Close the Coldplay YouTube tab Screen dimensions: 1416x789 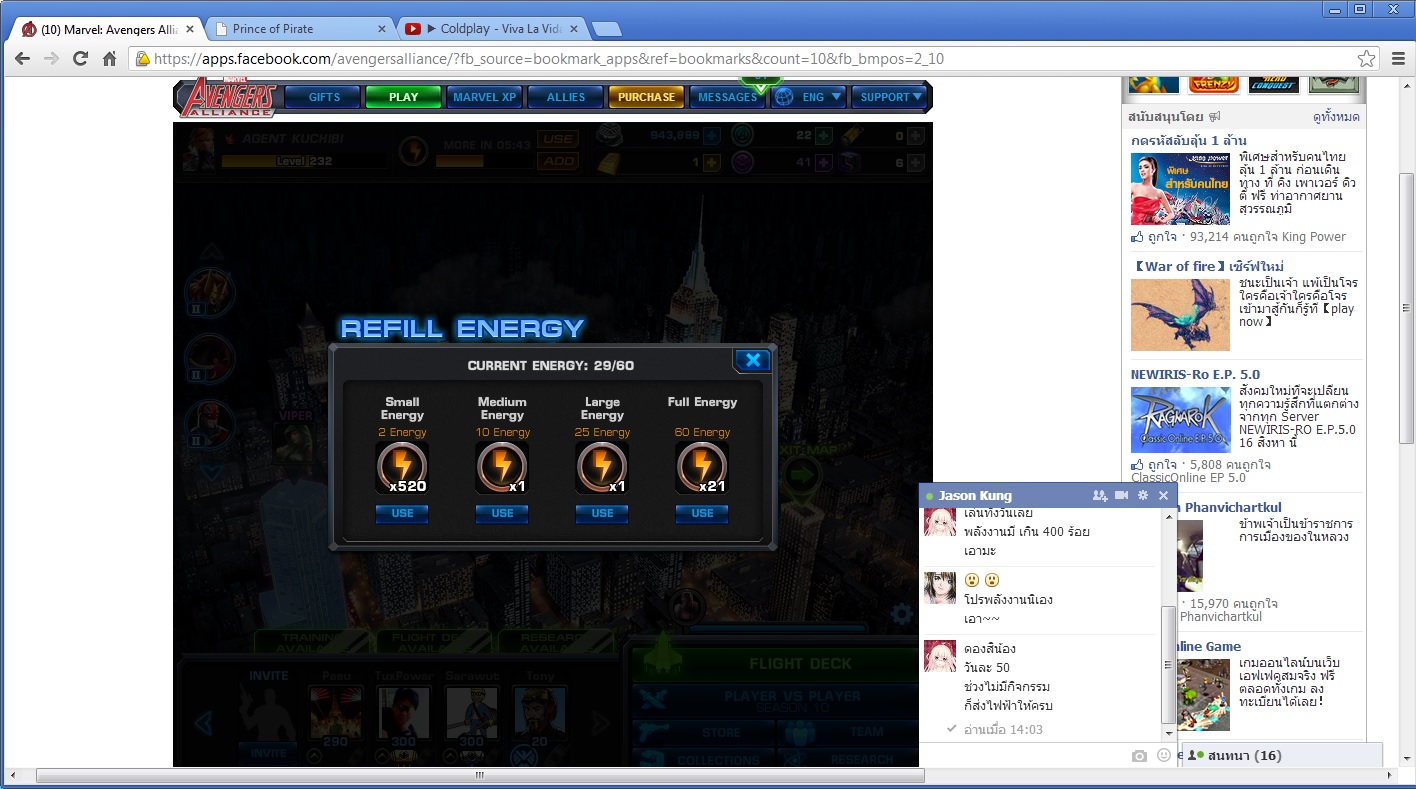573,29
